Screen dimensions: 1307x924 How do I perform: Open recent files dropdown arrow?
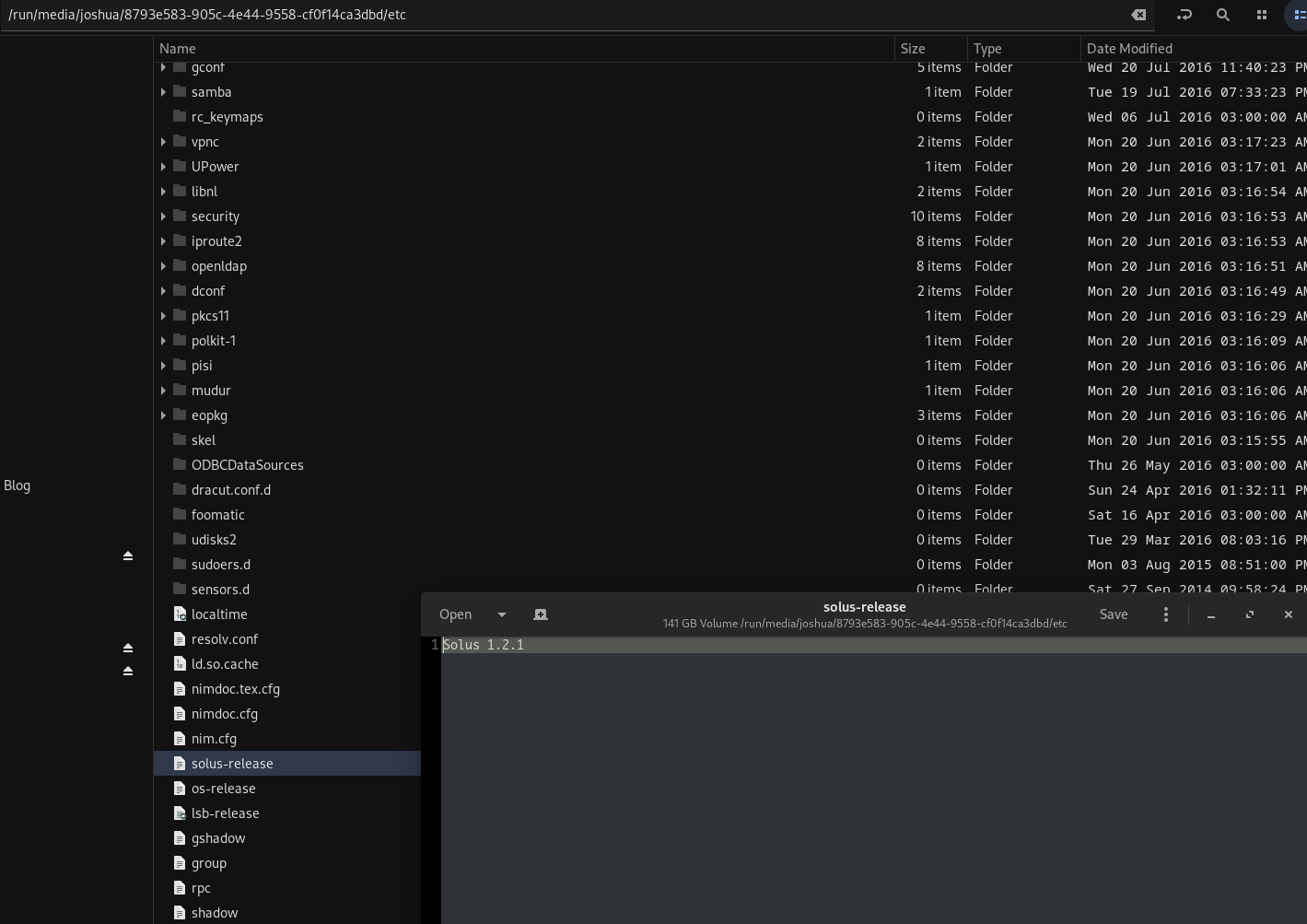coord(502,614)
